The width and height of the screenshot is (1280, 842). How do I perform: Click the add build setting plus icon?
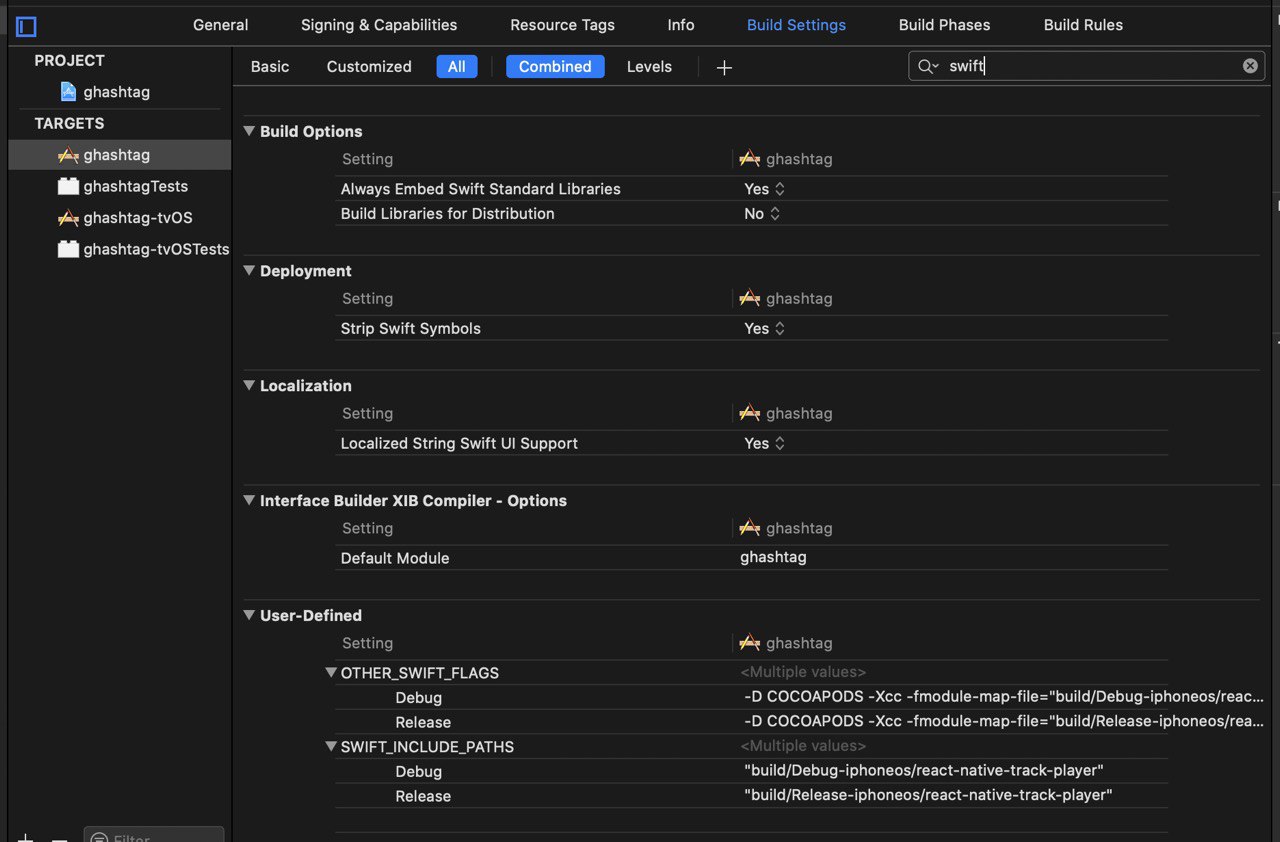click(725, 67)
